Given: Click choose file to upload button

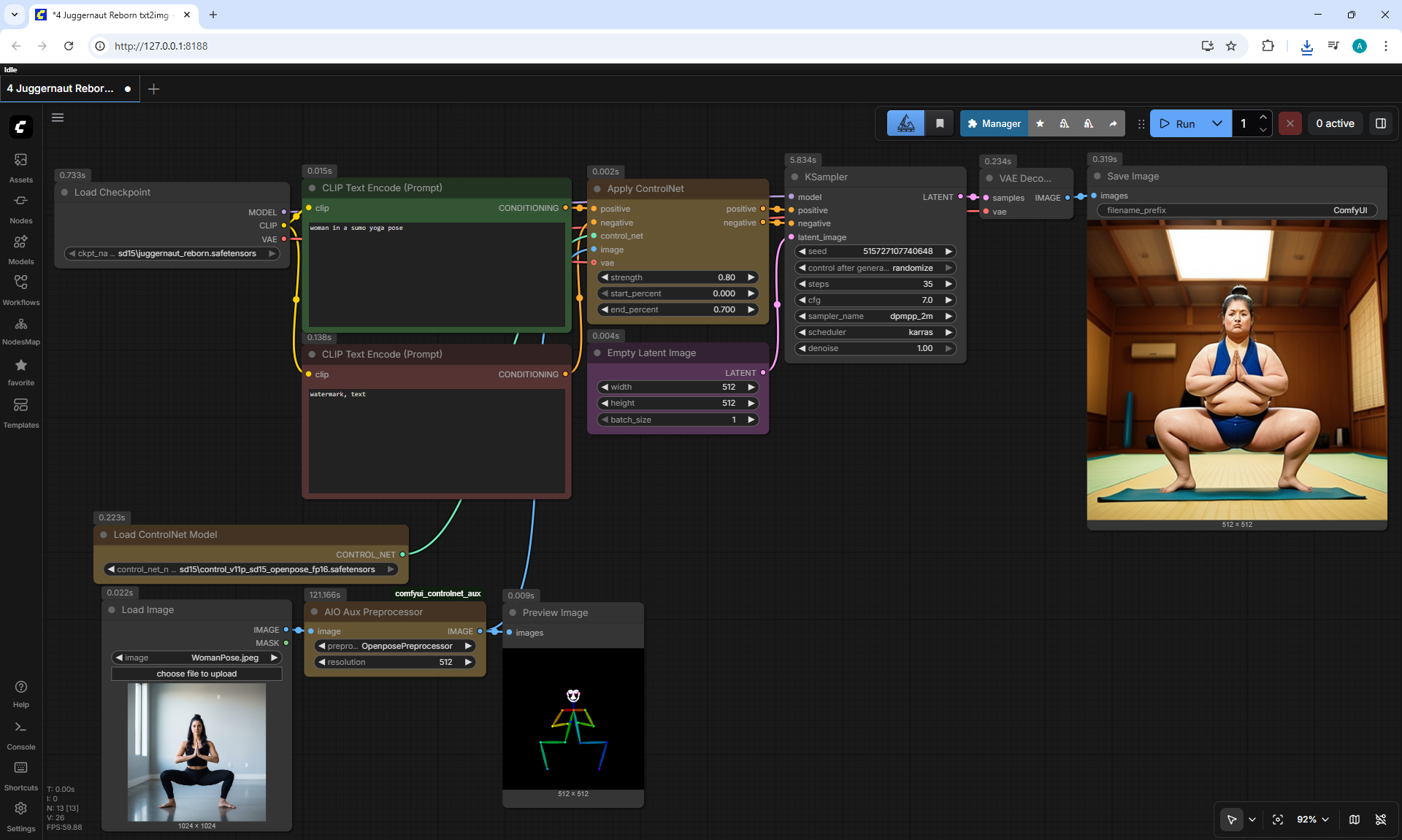Looking at the screenshot, I should pyautogui.click(x=196, y=674).
